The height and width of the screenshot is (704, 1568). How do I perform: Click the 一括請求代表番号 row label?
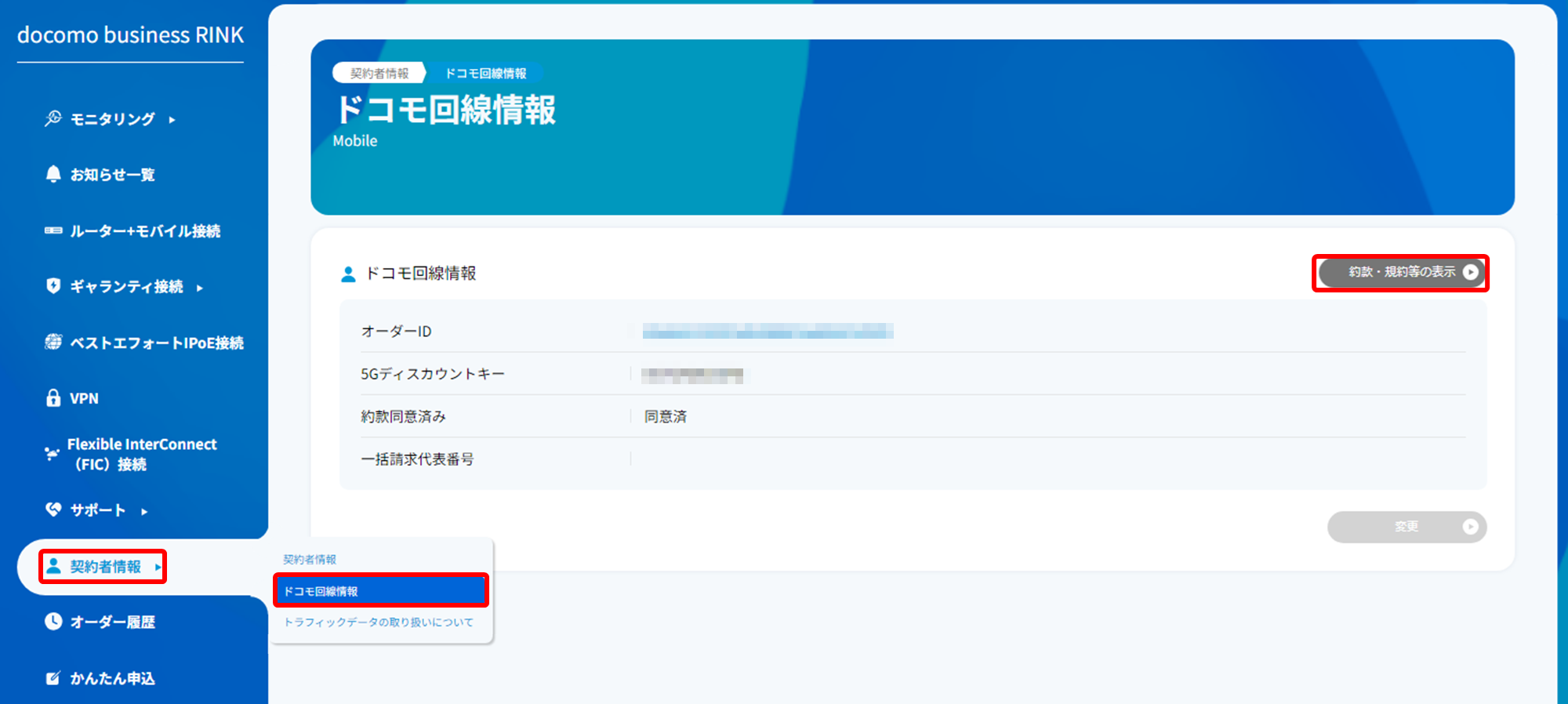(x=417, y=459)
